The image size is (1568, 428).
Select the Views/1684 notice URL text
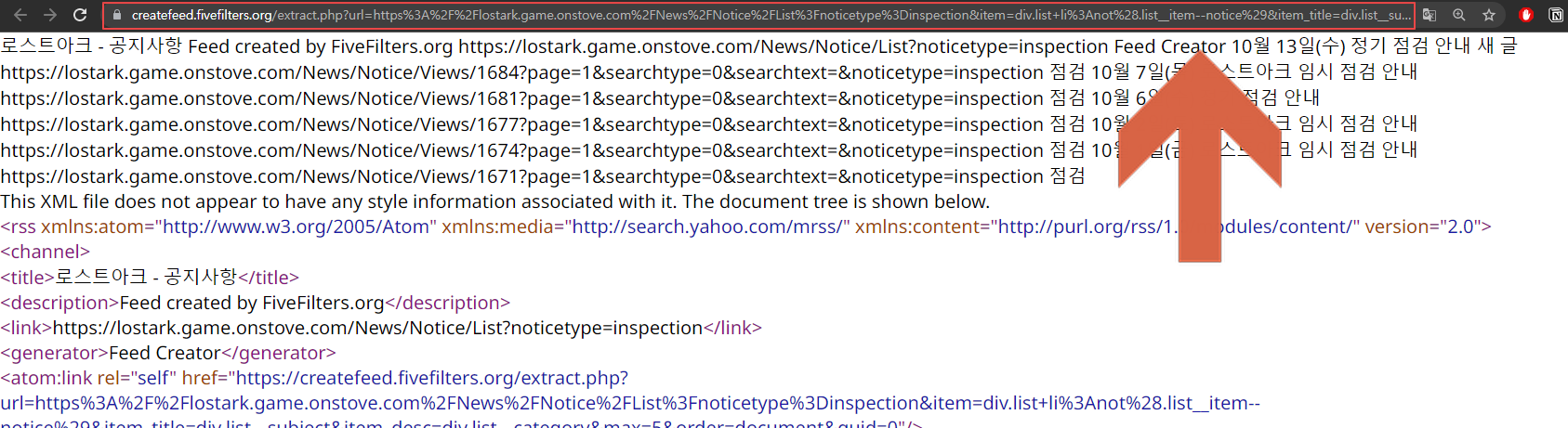(522, 72)
